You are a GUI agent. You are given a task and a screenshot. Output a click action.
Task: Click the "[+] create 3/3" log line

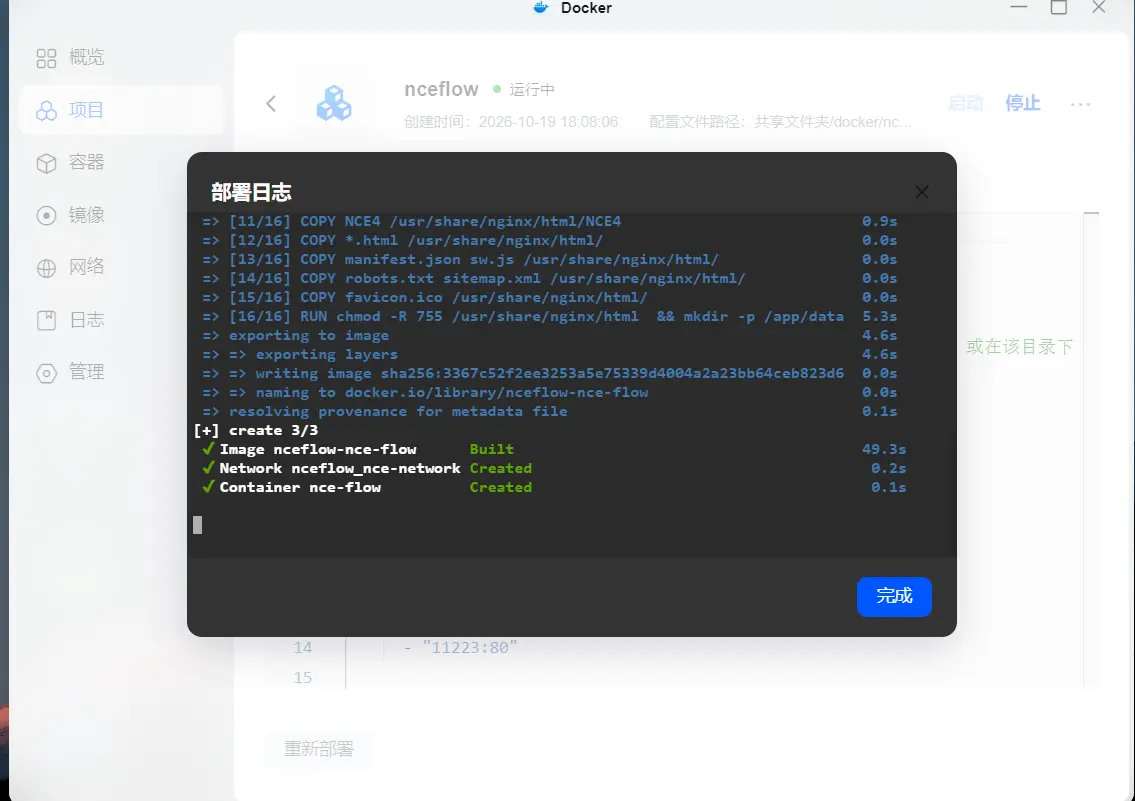click(x=256, y=431)
